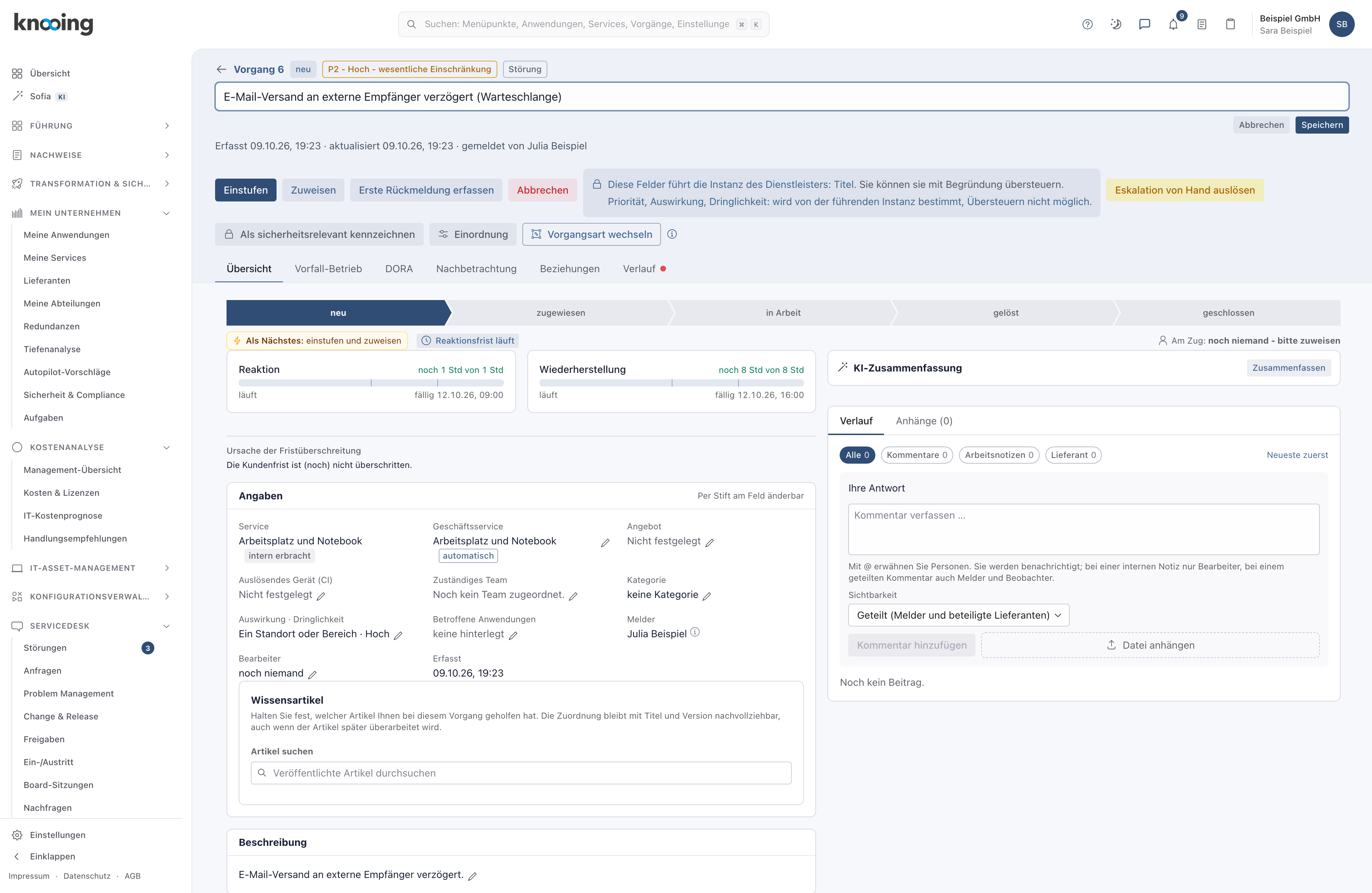The image size is (1372, 893).
Task: Filter Verlauf by Kommentare 0
Action: point(916,455)
